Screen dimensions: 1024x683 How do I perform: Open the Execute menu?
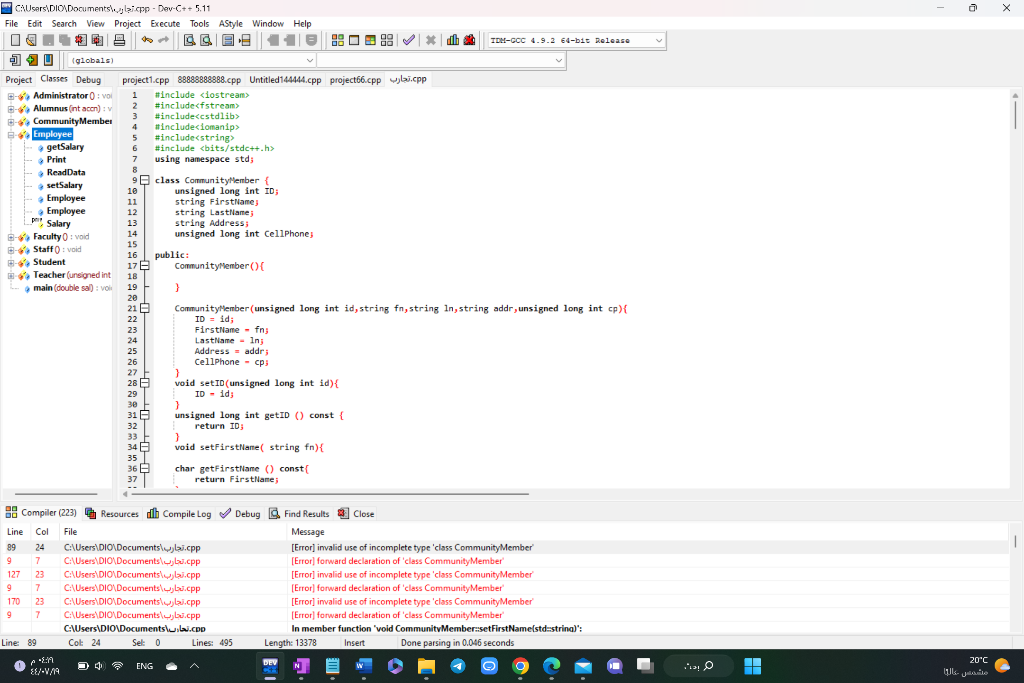coord(165,23)
